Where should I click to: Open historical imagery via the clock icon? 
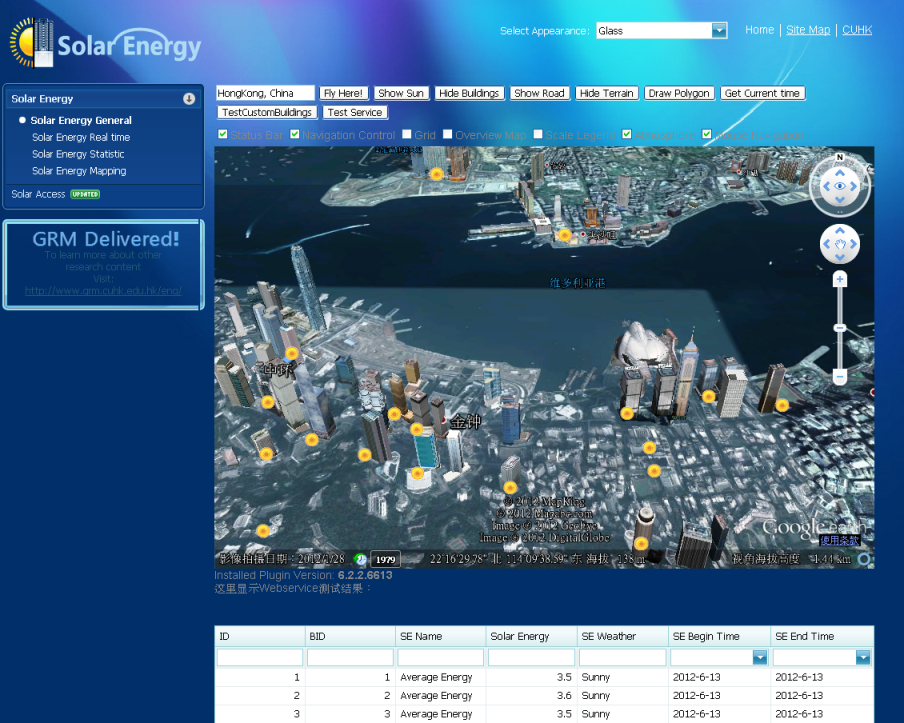[360, 559]
